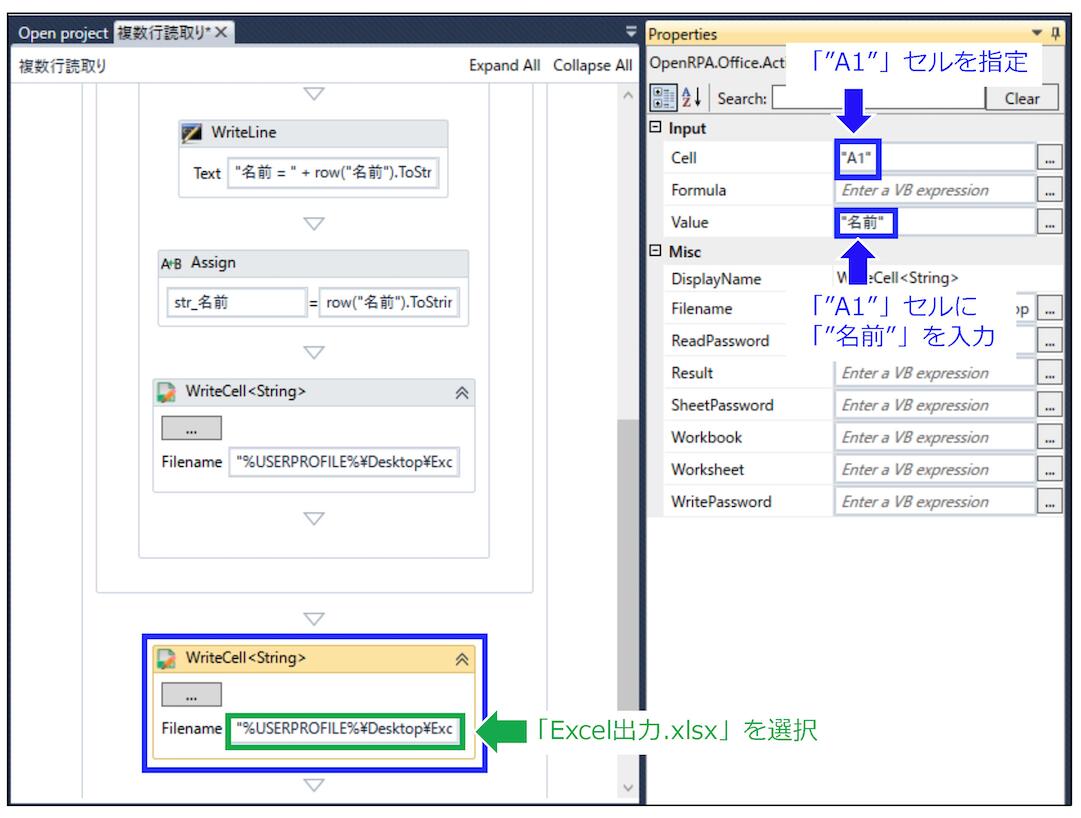Viewport: 1081px width, 818px height.
Task: Click the selected WriteCell browse "..." button
Action: 192,695
